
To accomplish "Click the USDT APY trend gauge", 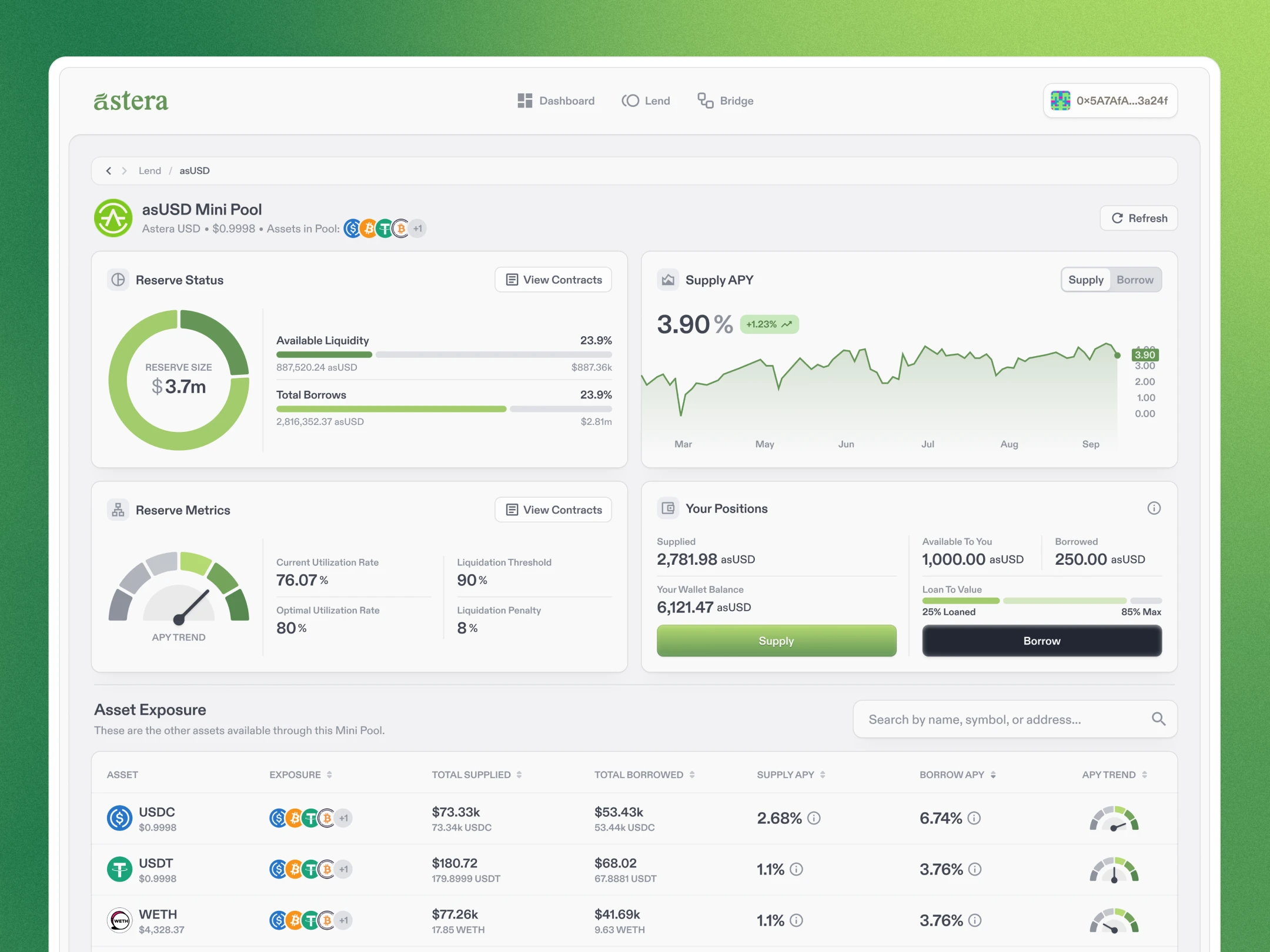I will pyautogui.click(x=1114, y=870).
